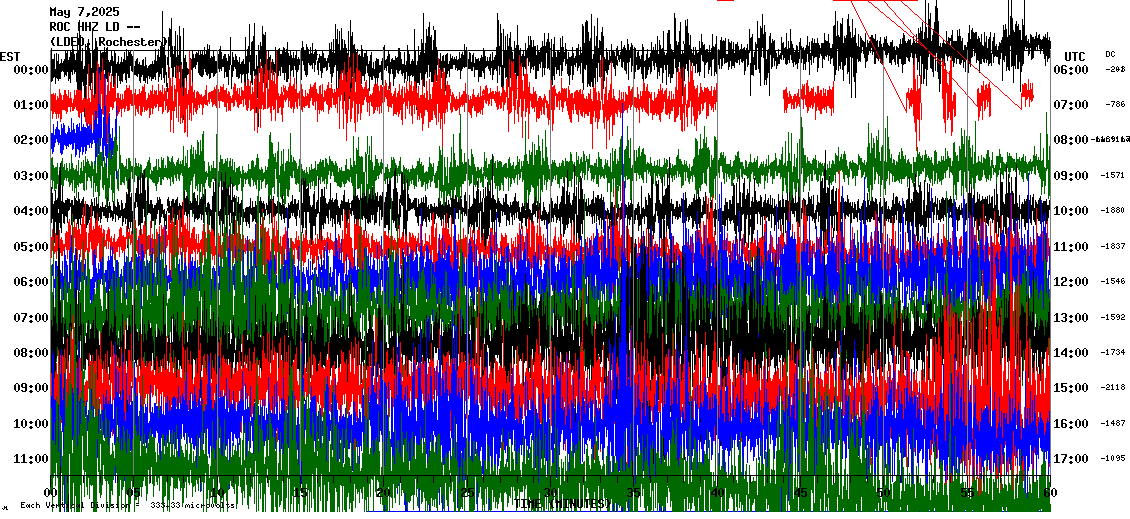The height and width of the screenshot is (519, 1130).
Task: Click the minute axis label "10"
Action: tap(218, 493)
